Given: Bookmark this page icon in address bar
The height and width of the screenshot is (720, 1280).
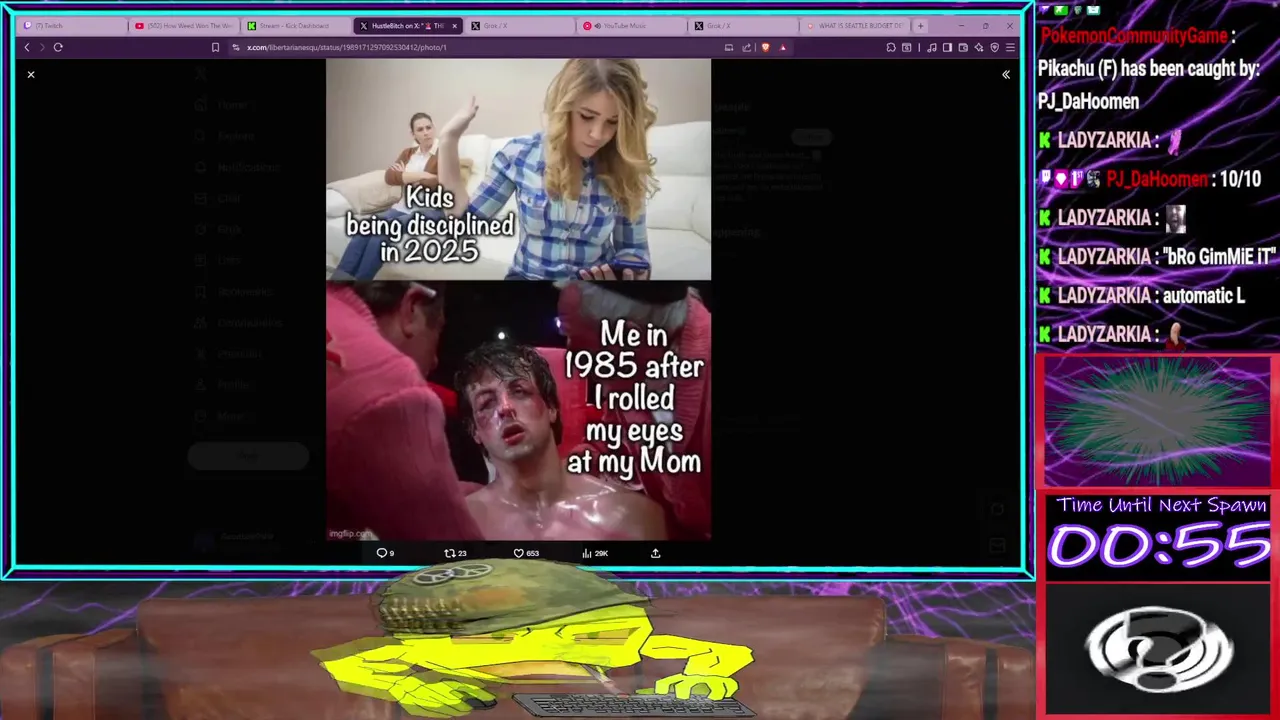Looking at the screenshot, I should 215,47.
